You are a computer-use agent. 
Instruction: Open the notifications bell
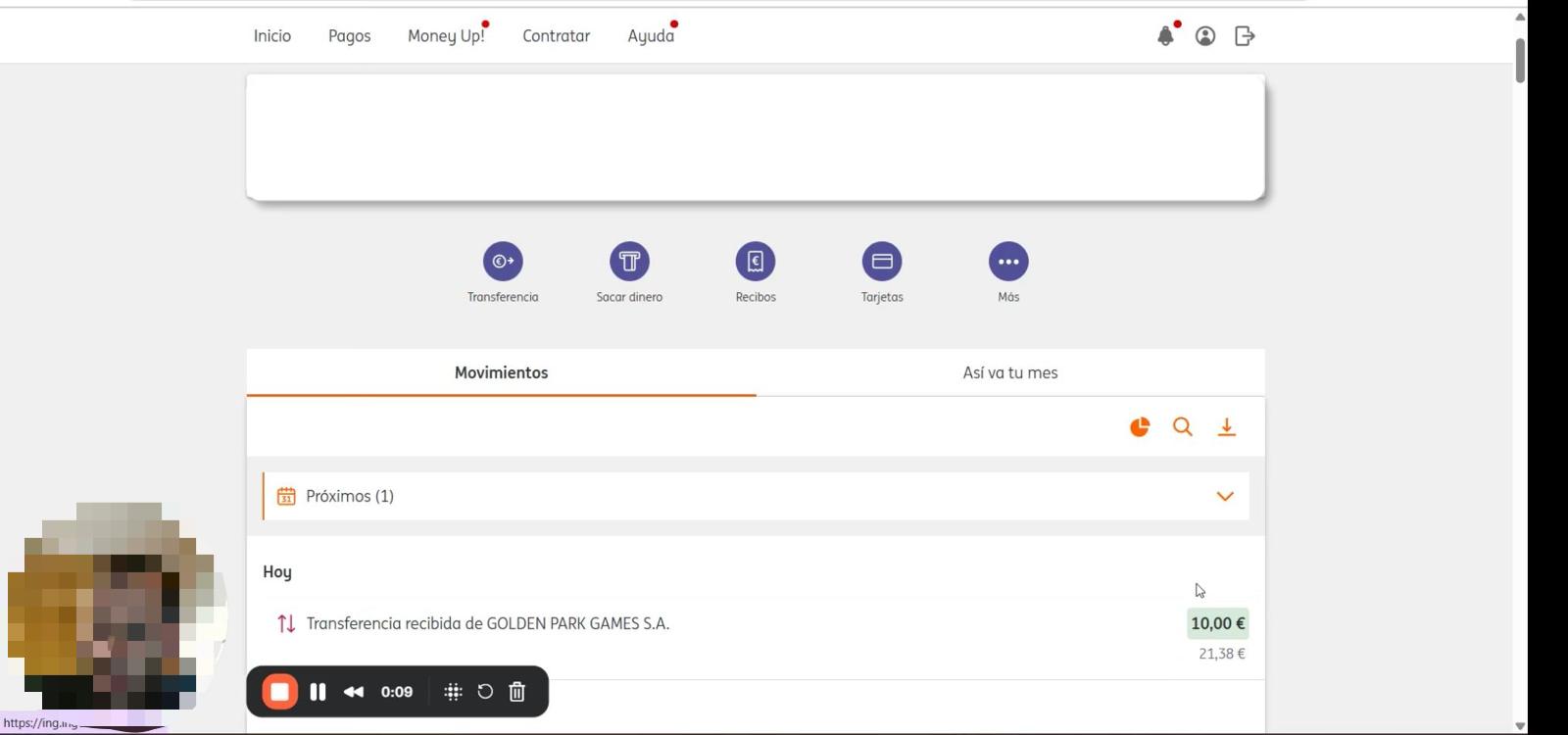coord(1165,36)
